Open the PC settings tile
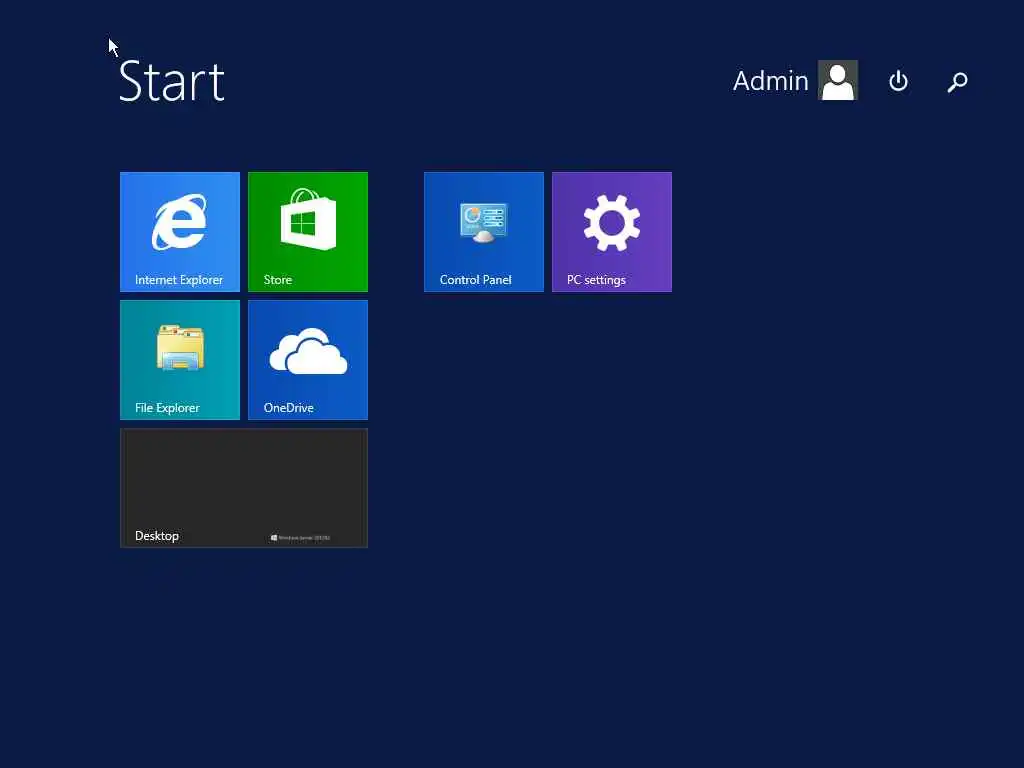This screenshot has height=768, width=1024. click(611, 232)
